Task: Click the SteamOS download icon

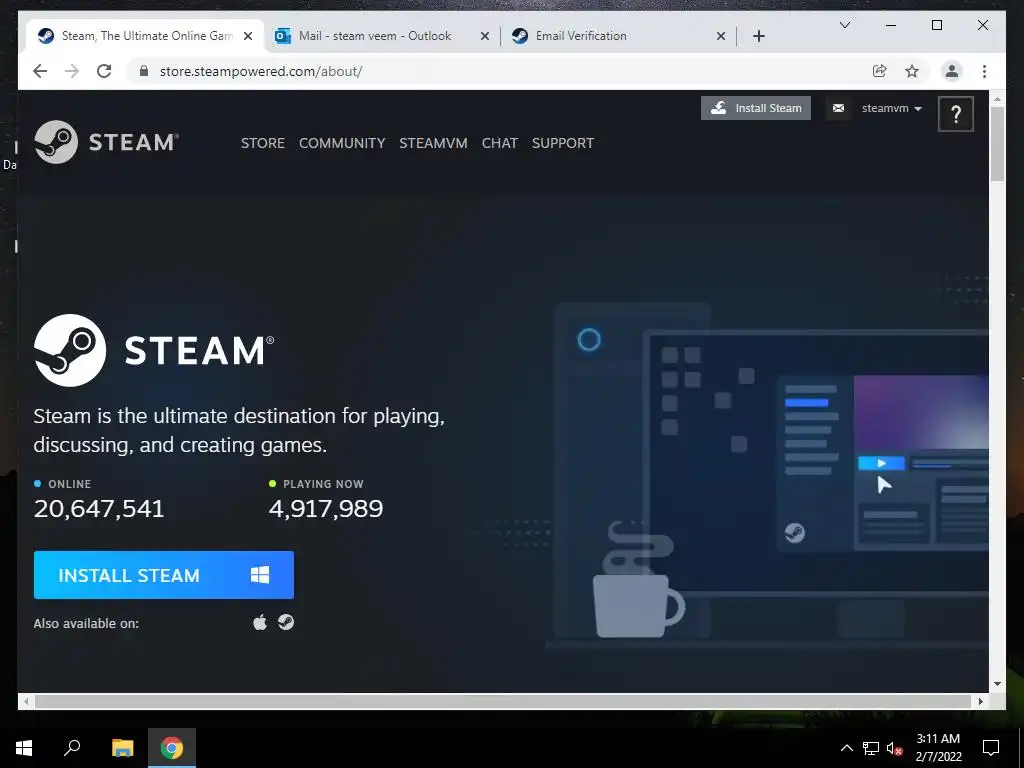Action: 286,622
